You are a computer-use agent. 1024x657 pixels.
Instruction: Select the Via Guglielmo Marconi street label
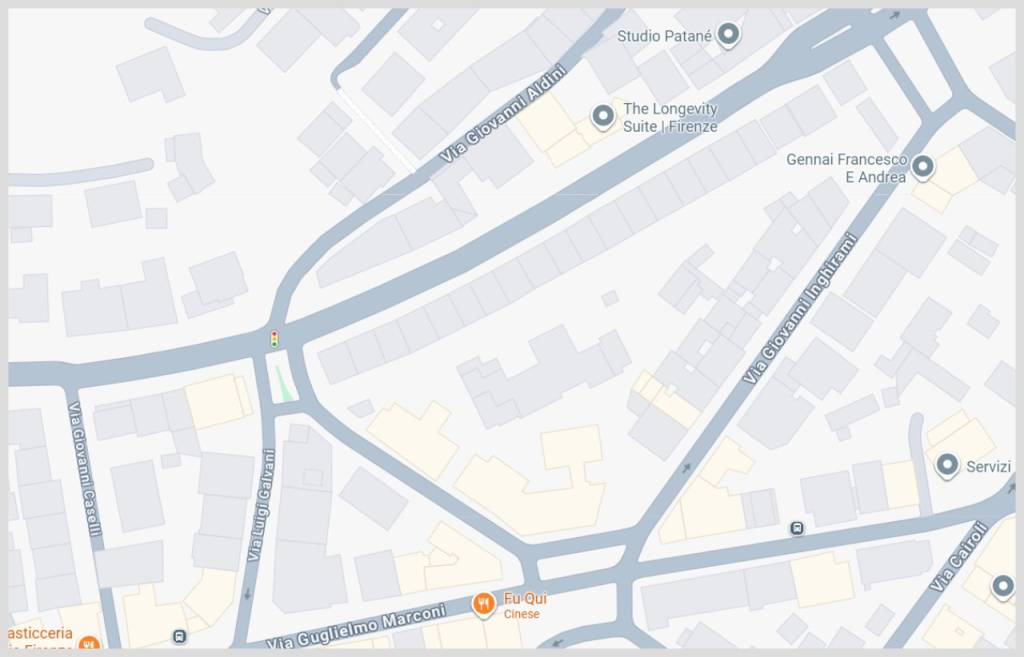pyautogui.click(x=357, y=626)
